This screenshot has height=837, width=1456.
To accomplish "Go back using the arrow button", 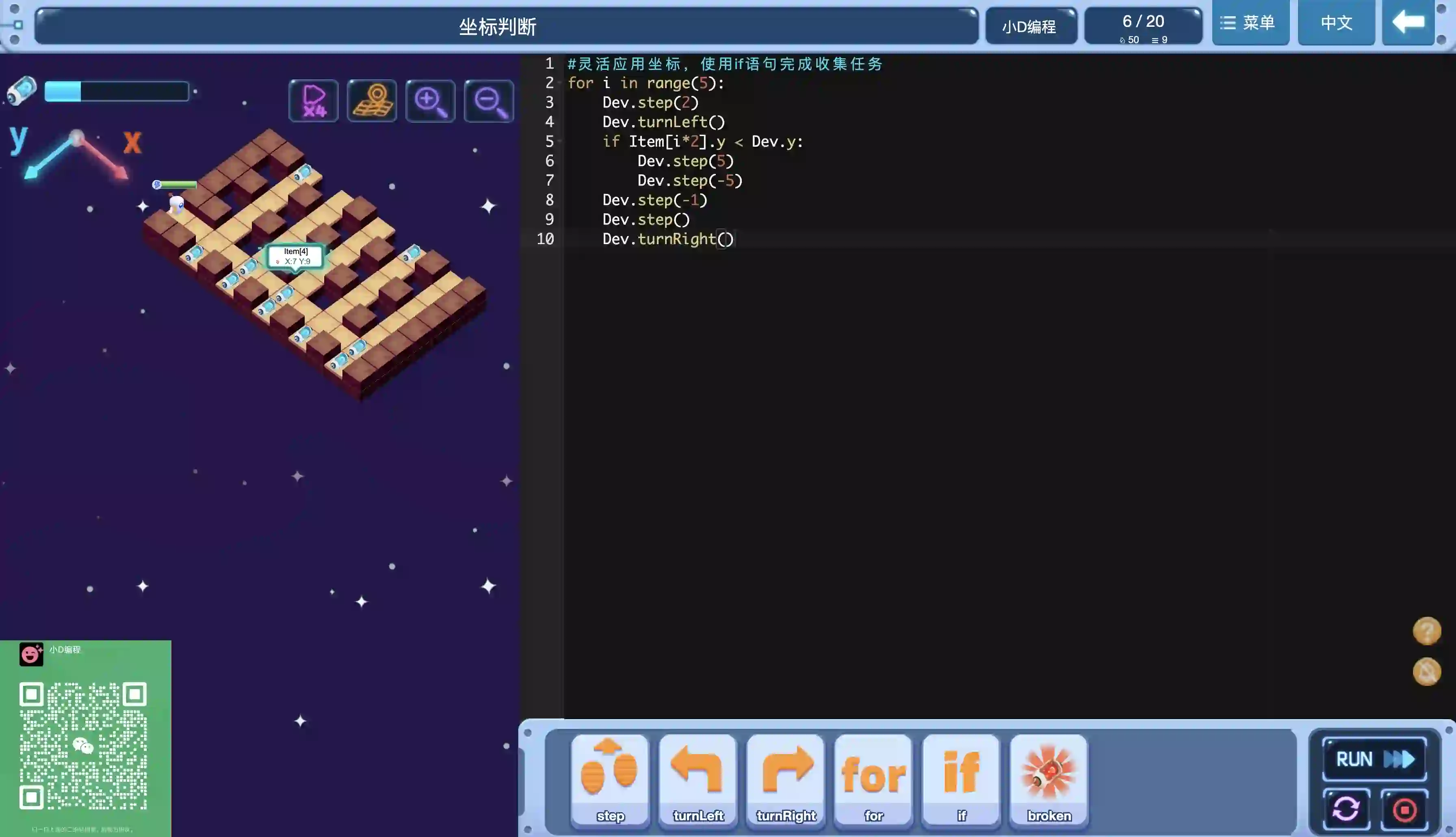I will [x=1408, y=23].
